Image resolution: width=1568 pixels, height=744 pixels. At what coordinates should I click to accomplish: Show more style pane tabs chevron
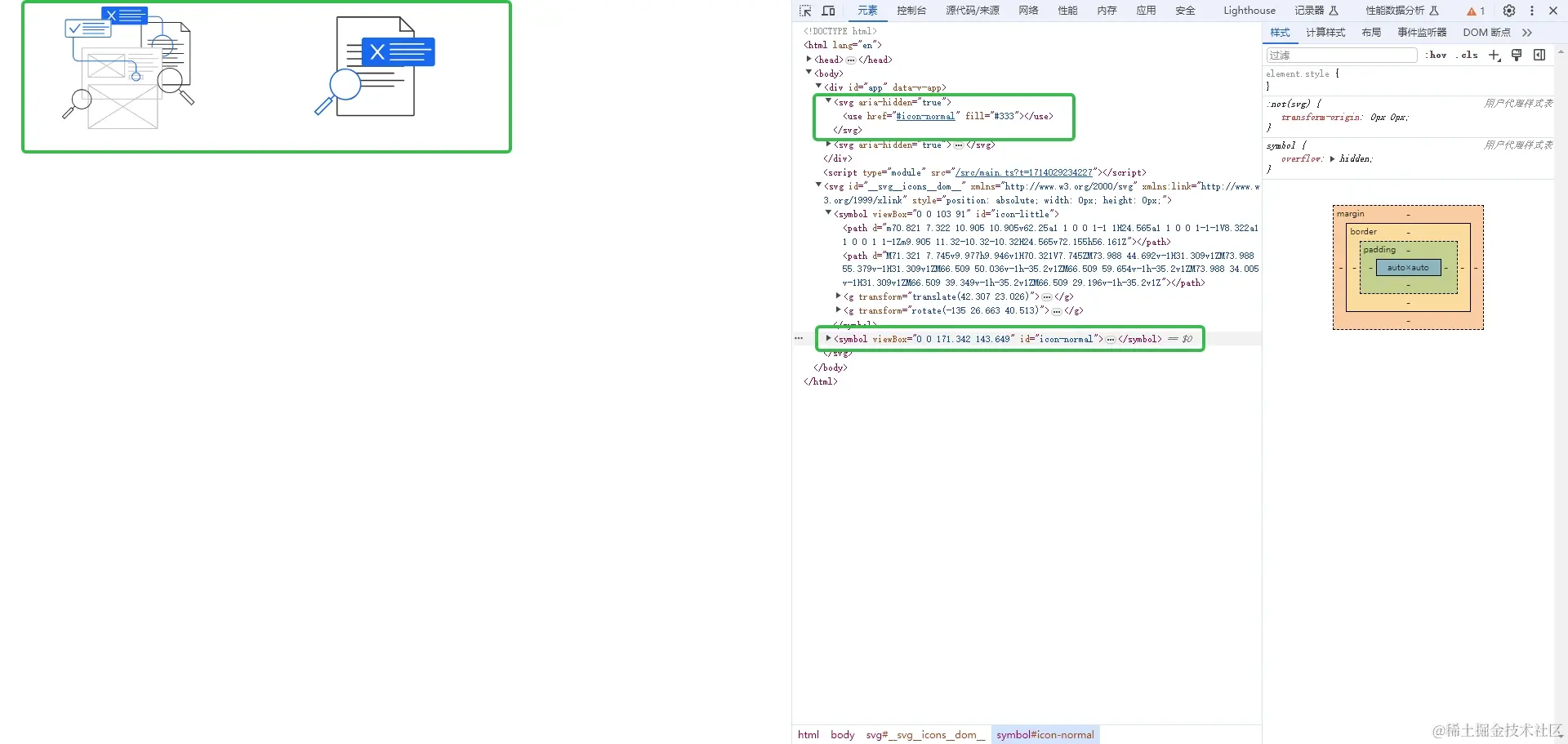pyautogui.click(x=1527, y=33)
